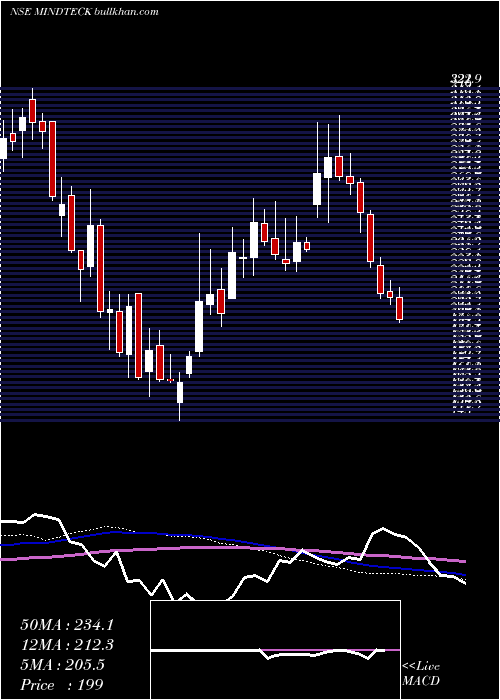Screen dimensions: 500x700
Task: Click inside the MACD inset chart panel
Action: [x=275, y=650]
